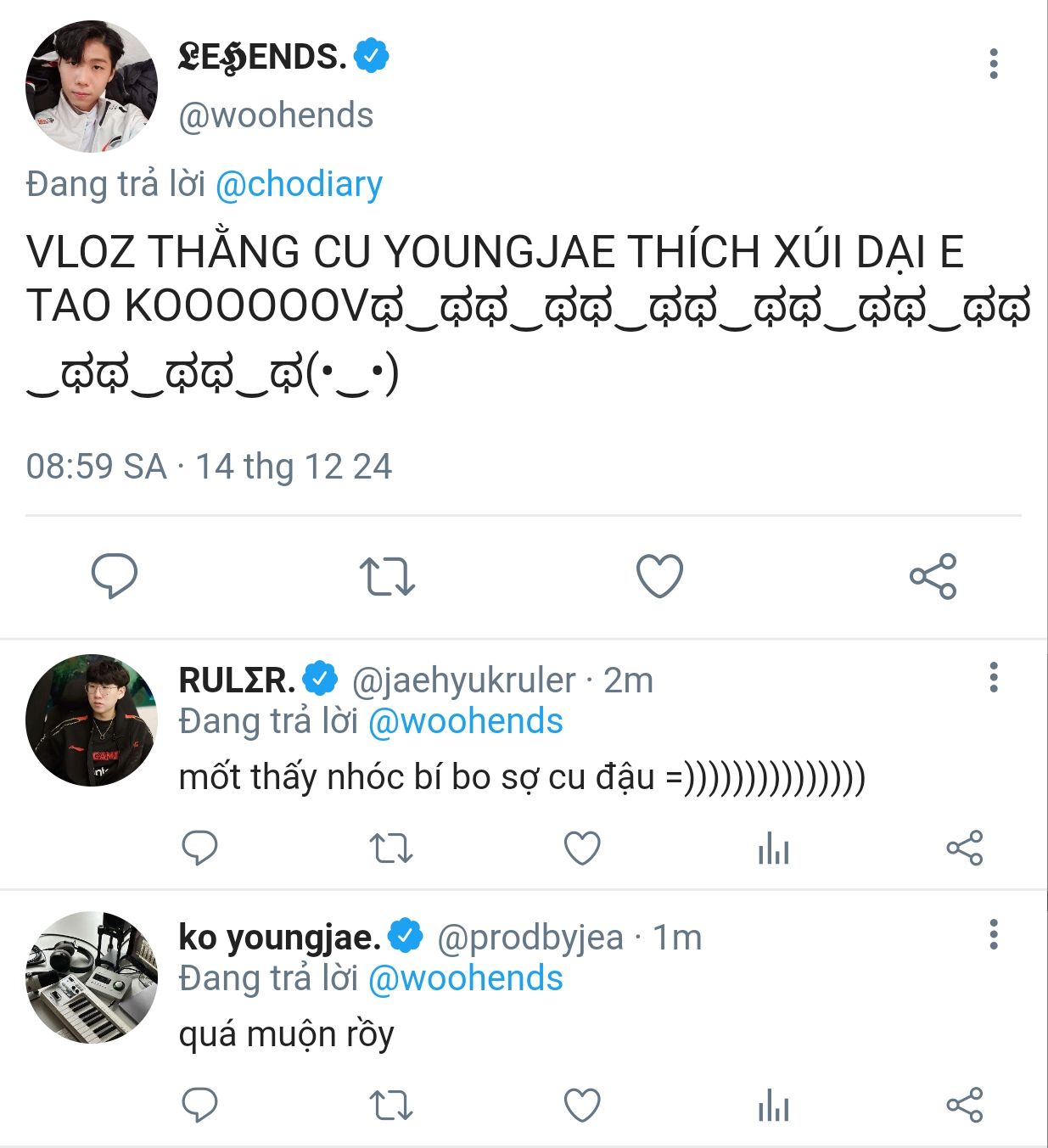The width and height of the screenshot is (1048, 1148).
Task: View analytics for the RULER reply
Action: 773,848
